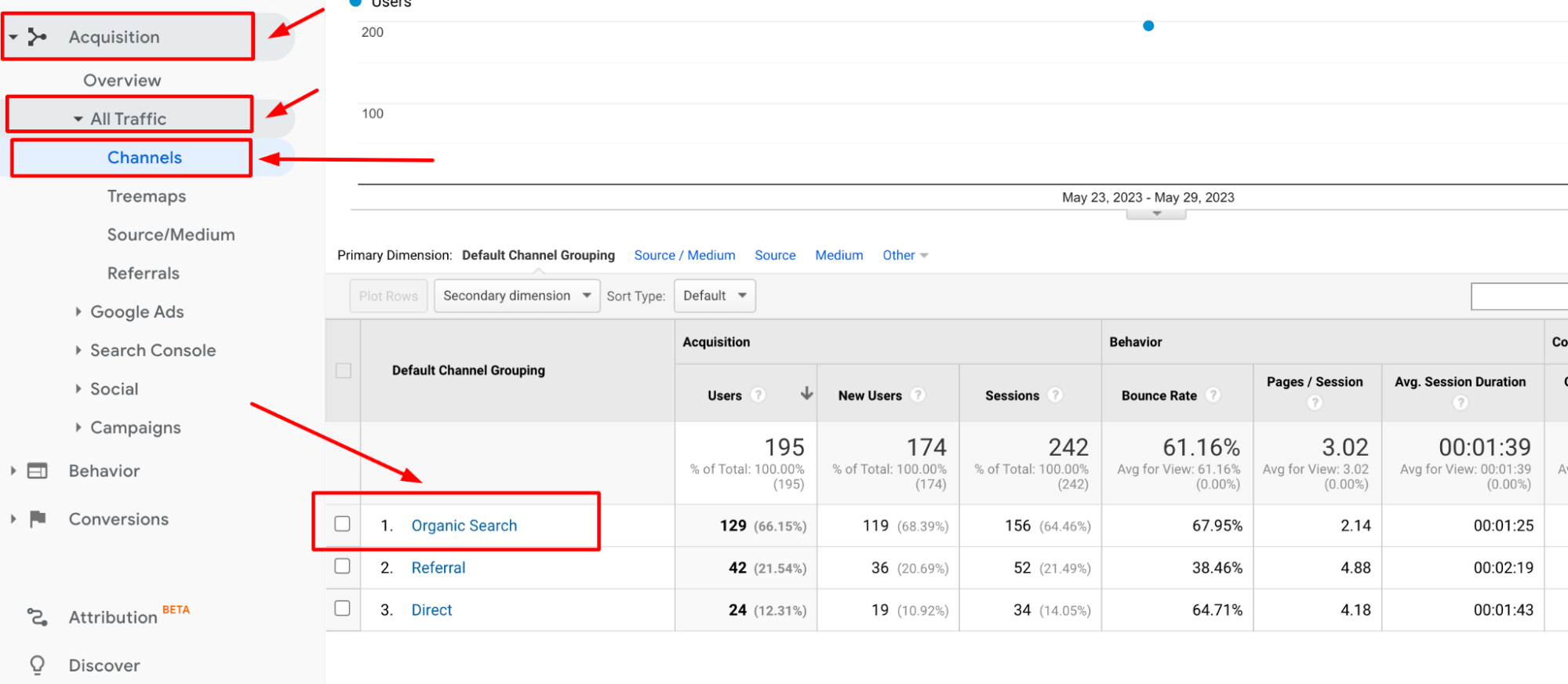Expand the Campaigns submenu
The height and width of the screenshot is (684, 1568).
pos(78,427)
